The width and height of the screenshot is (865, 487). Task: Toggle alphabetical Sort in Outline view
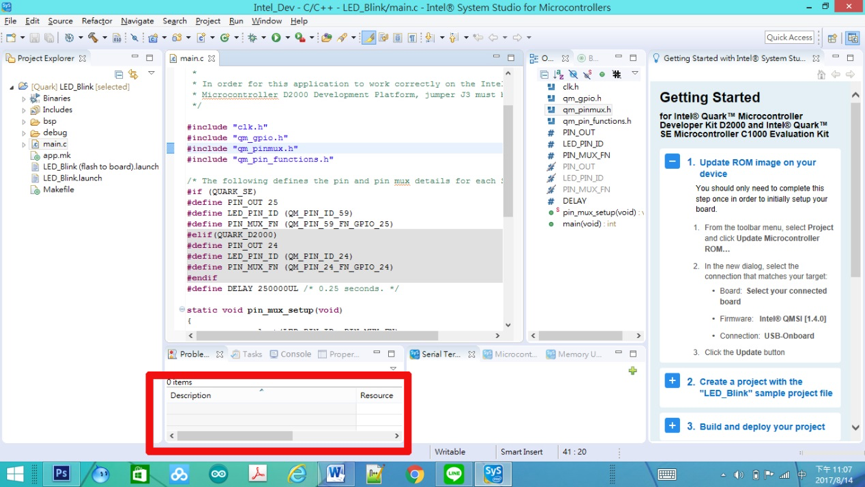click(559, 74)
